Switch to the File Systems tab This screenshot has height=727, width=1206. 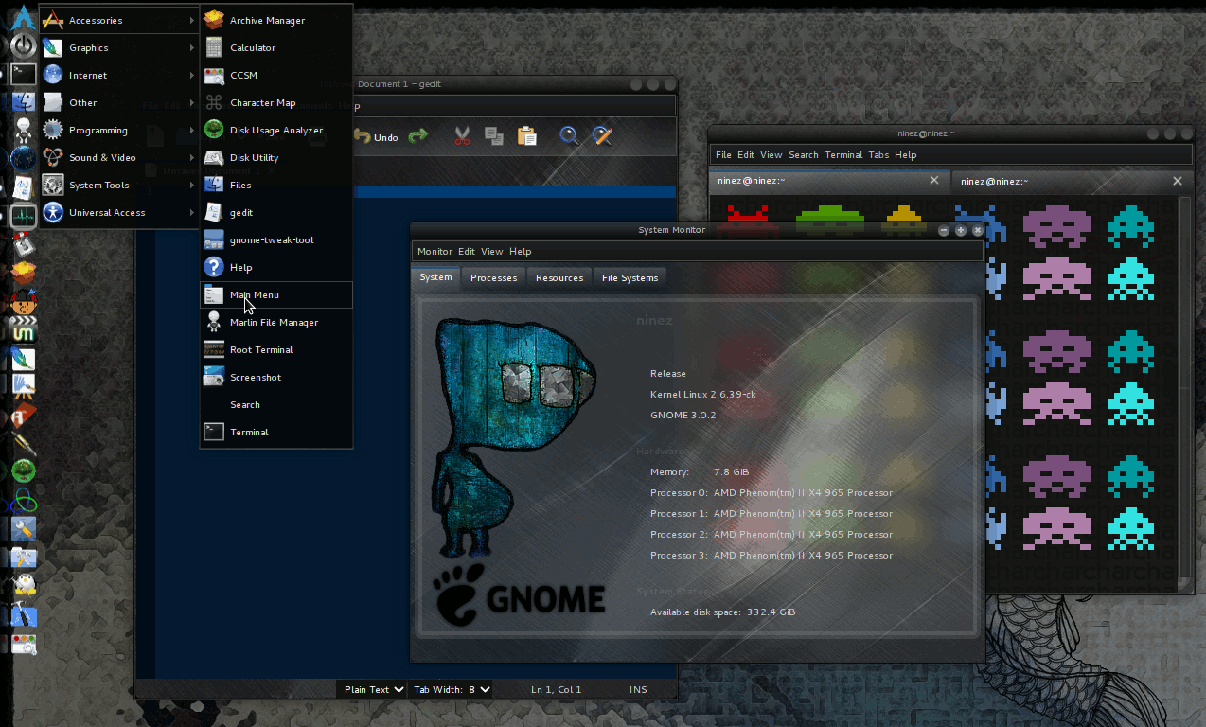630,277
